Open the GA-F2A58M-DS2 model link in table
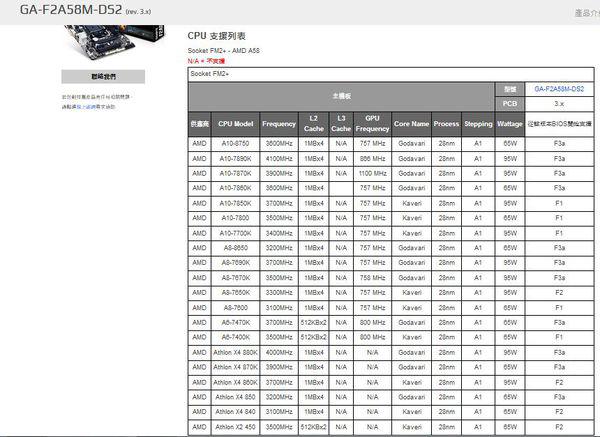Viewport: 600px width, 437px height. (x=559, y=89)
